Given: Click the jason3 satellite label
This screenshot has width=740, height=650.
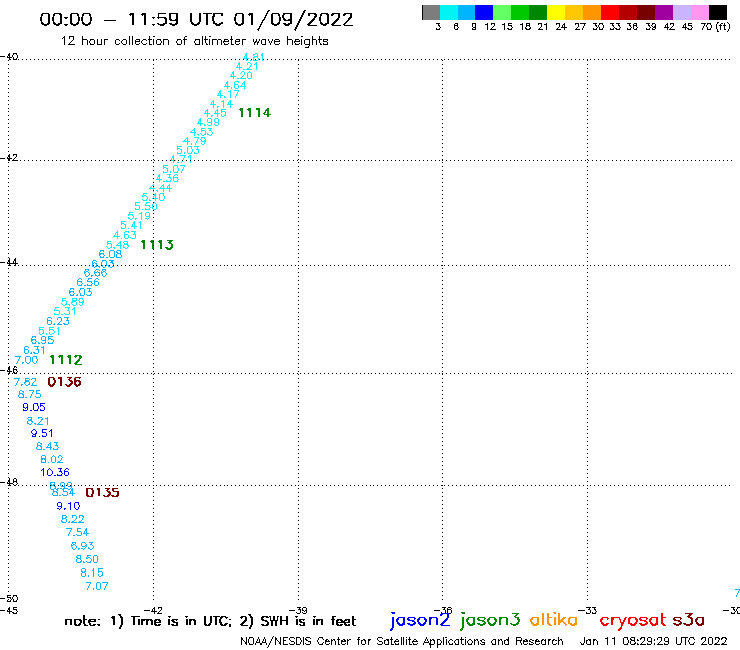Looking at the screenshot, I should 490,620.
